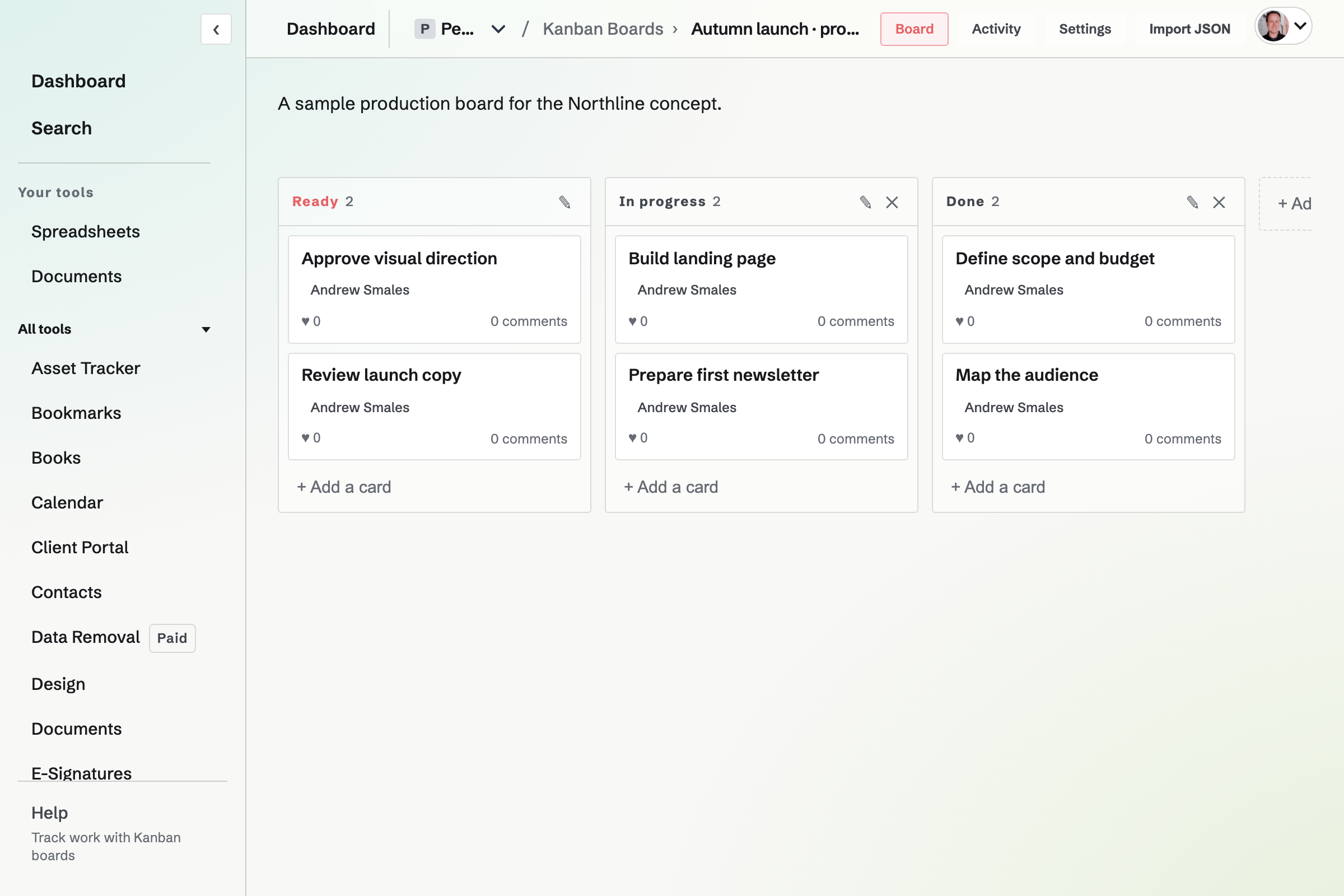Open the Client Portal tool

pyautogui.click(x=80, y=547)
